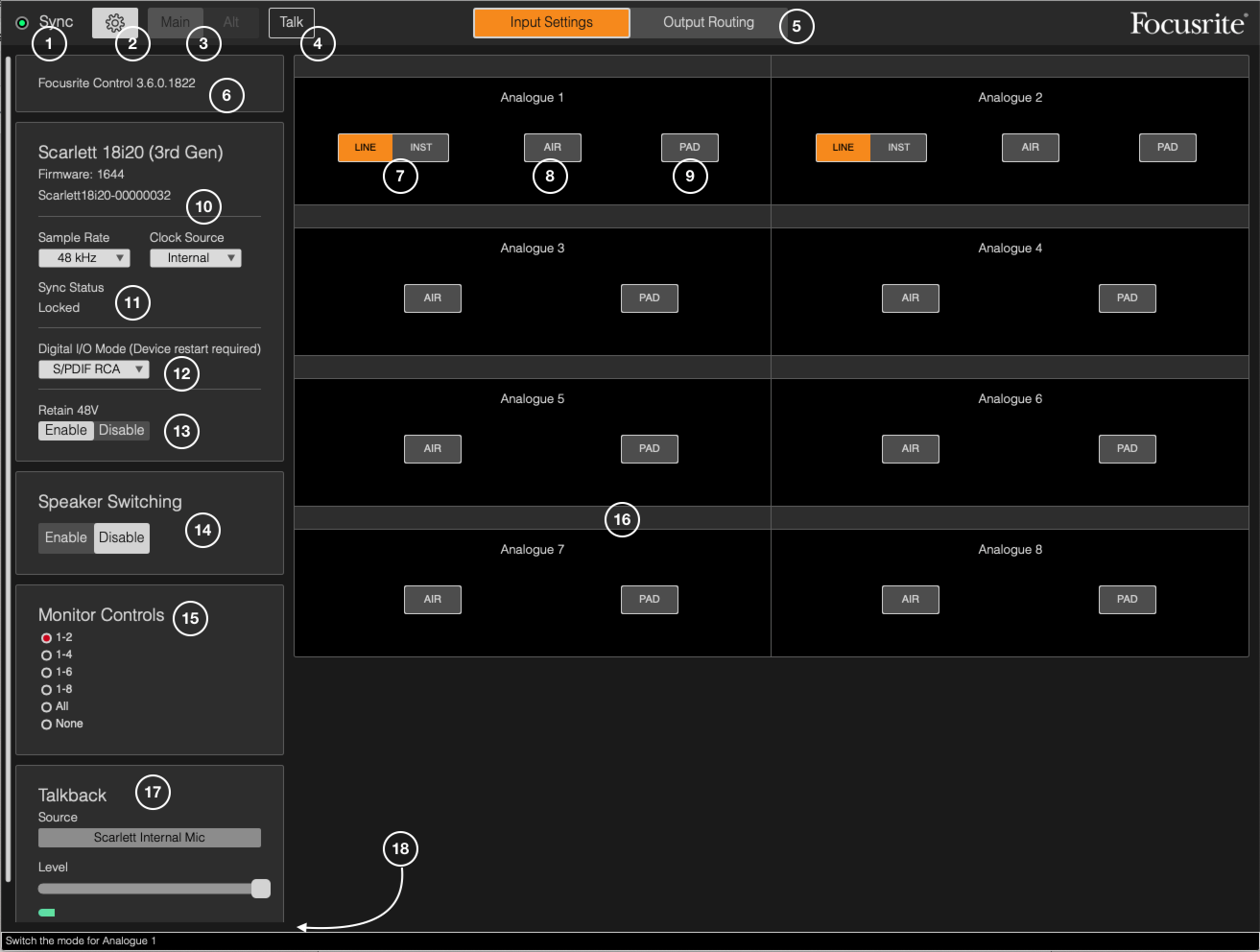Open the settings gear icon
This screenshot has height=952, width=1260.
pyautogui.click(x=115, y=23)
